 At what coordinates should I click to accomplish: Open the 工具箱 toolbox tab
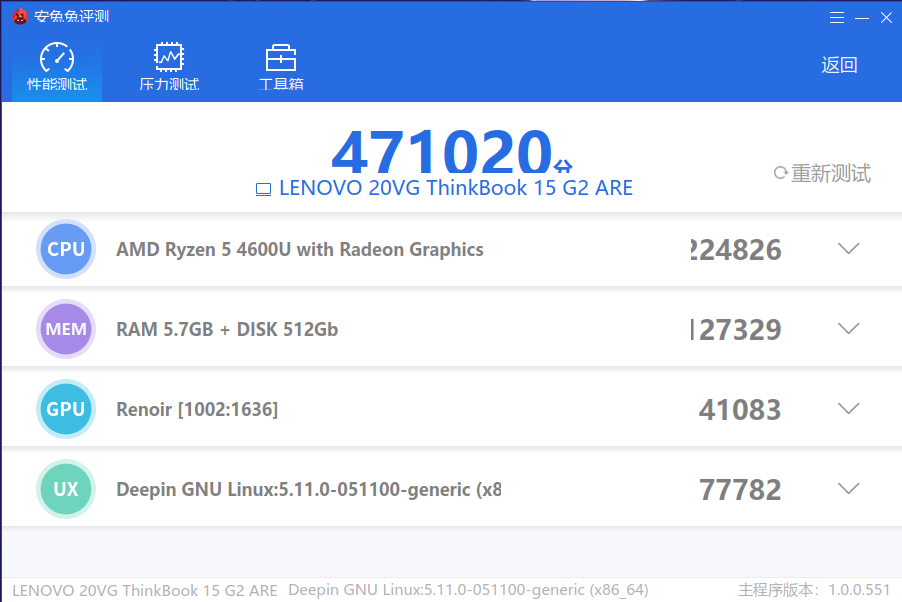(x=281, y=67)
